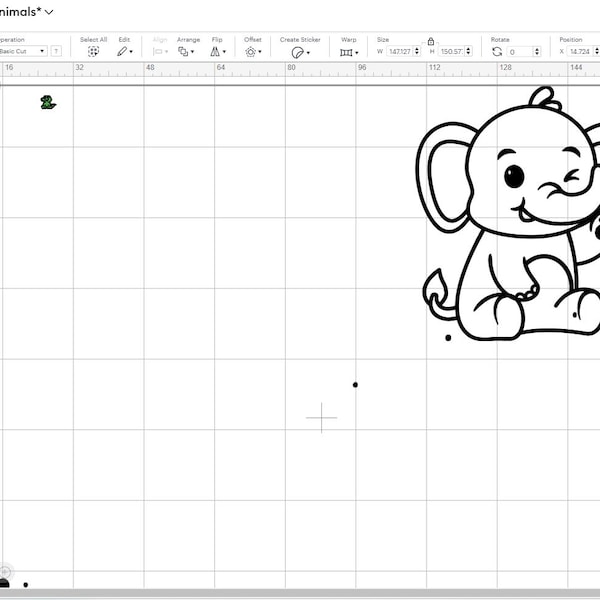The image size is (600, 600).
Task: Expand the Offset dropdown arrow
Action: [260, 52]
